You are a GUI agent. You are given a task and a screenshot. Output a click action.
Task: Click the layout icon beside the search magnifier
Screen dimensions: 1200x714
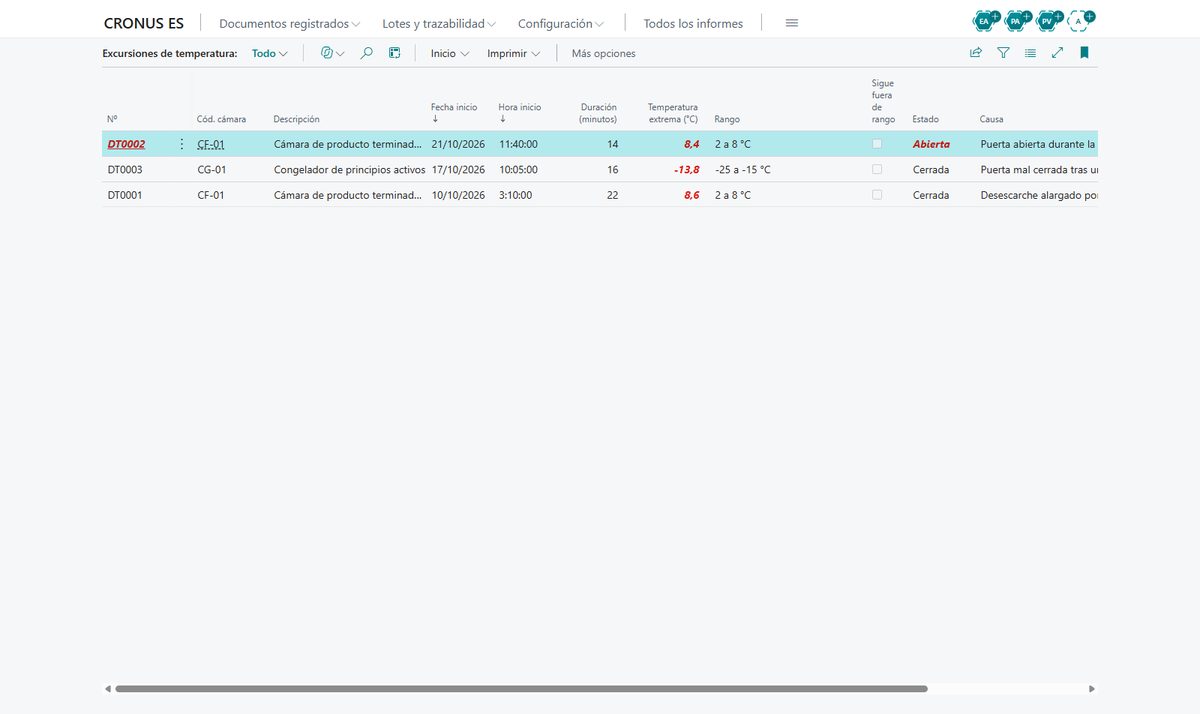click(x=395, y=53)
